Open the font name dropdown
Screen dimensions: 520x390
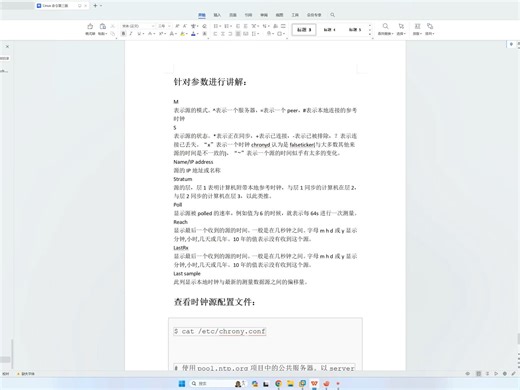[x=153, y=26]
